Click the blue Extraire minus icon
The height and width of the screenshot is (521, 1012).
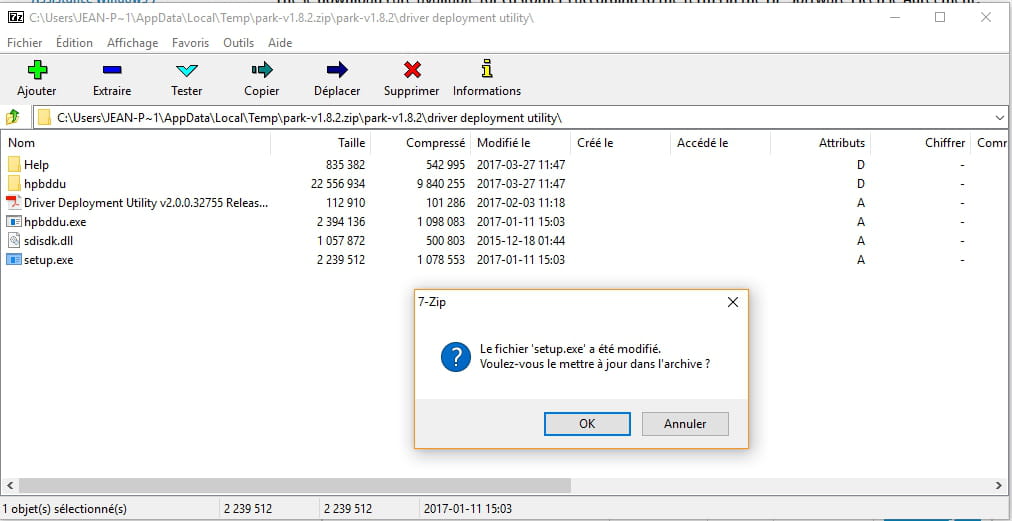point(112,70)
